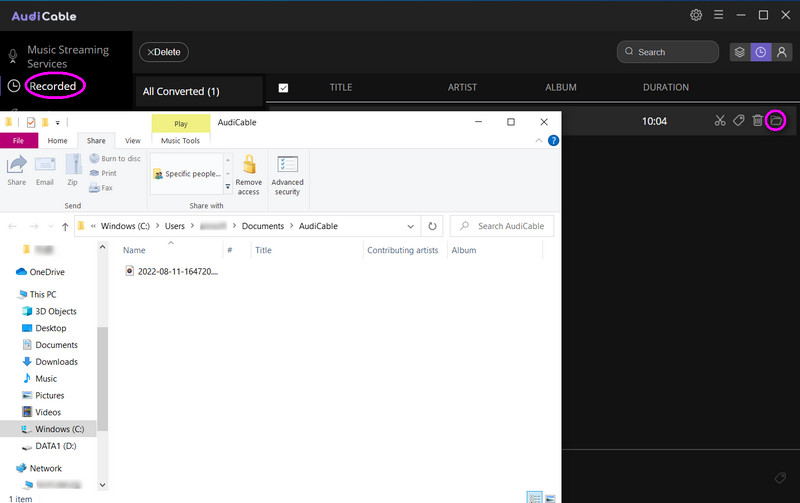The height and width of the screenshot is (503, 800).
Task: Click the Explorer help question icon
Action: 553,141
